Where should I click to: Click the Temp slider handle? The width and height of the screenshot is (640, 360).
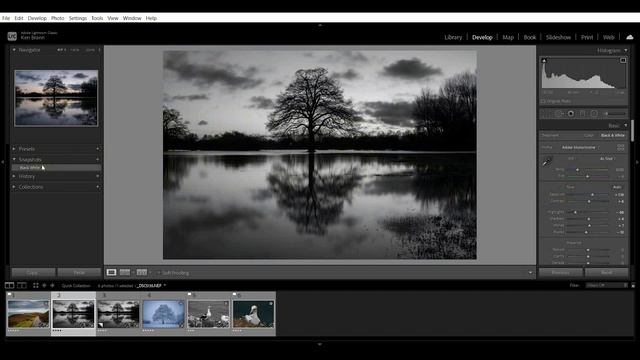click(x=577, y=169)
